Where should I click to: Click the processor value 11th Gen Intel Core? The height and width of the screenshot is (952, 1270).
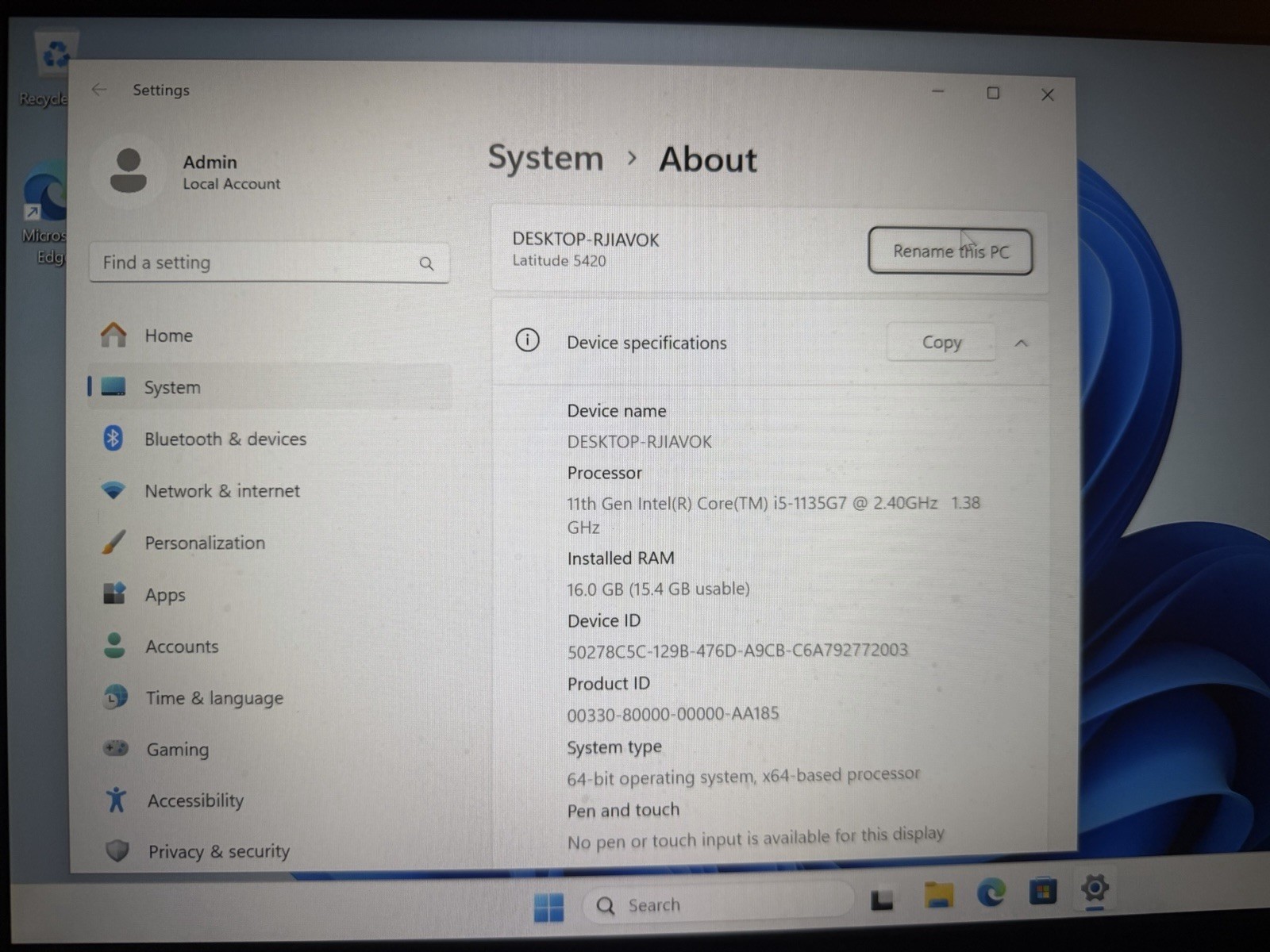[x=773, y=515]
